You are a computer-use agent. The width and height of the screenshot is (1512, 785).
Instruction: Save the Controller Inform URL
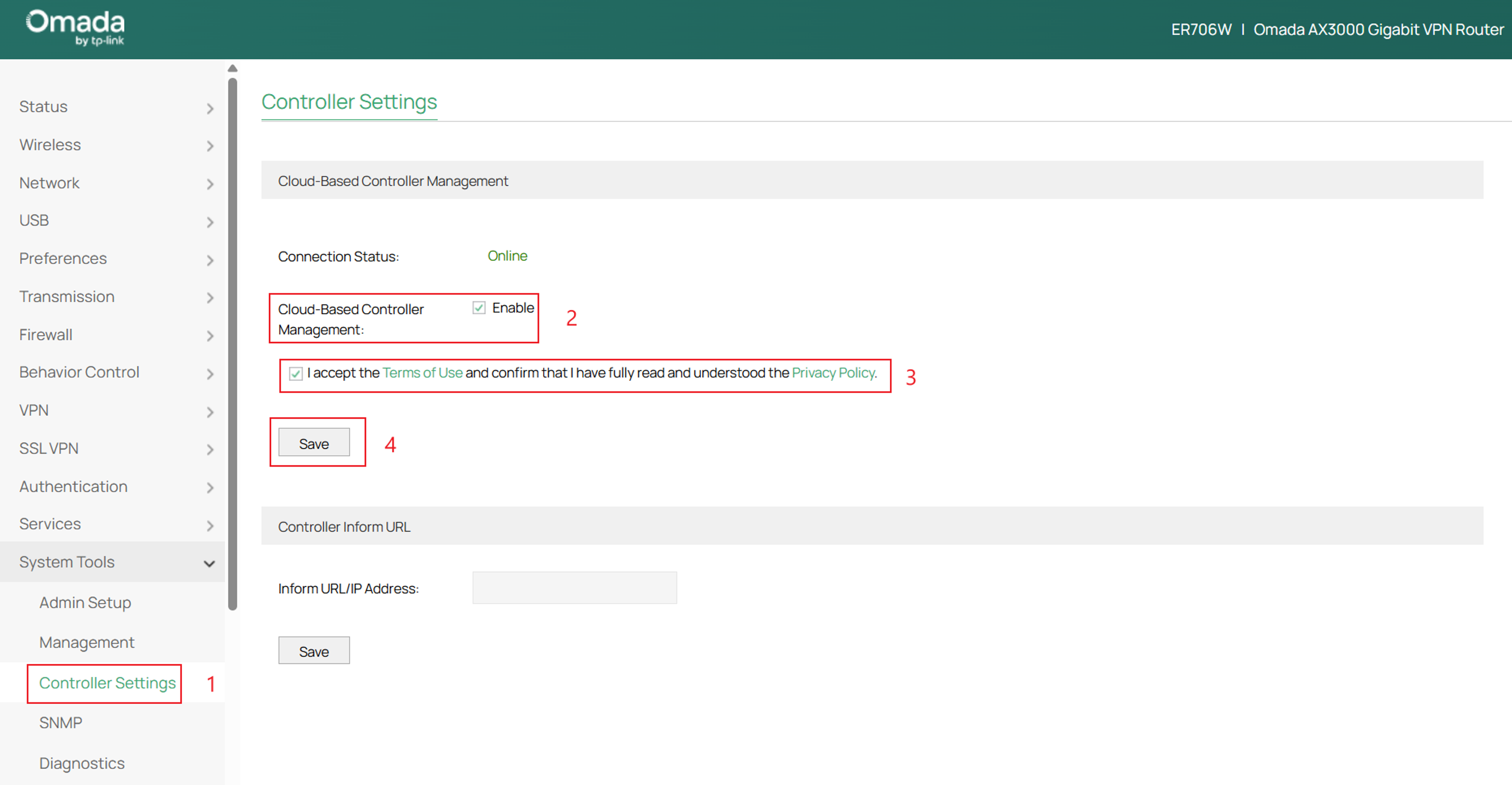coord(314,650)
